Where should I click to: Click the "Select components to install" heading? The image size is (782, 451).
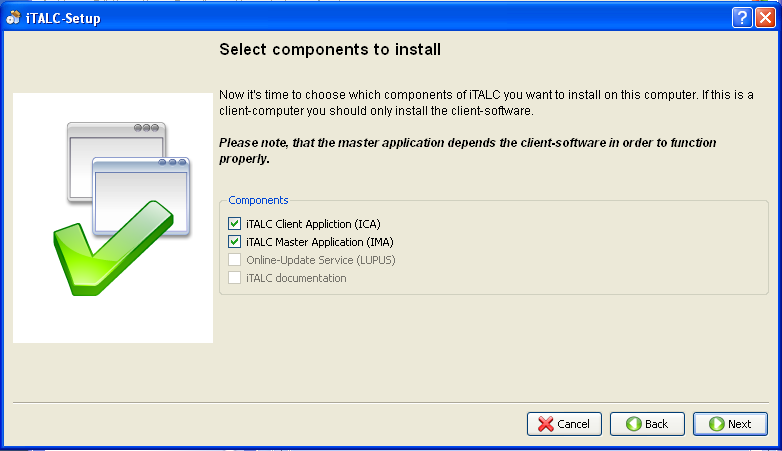[x=330, y=49]
